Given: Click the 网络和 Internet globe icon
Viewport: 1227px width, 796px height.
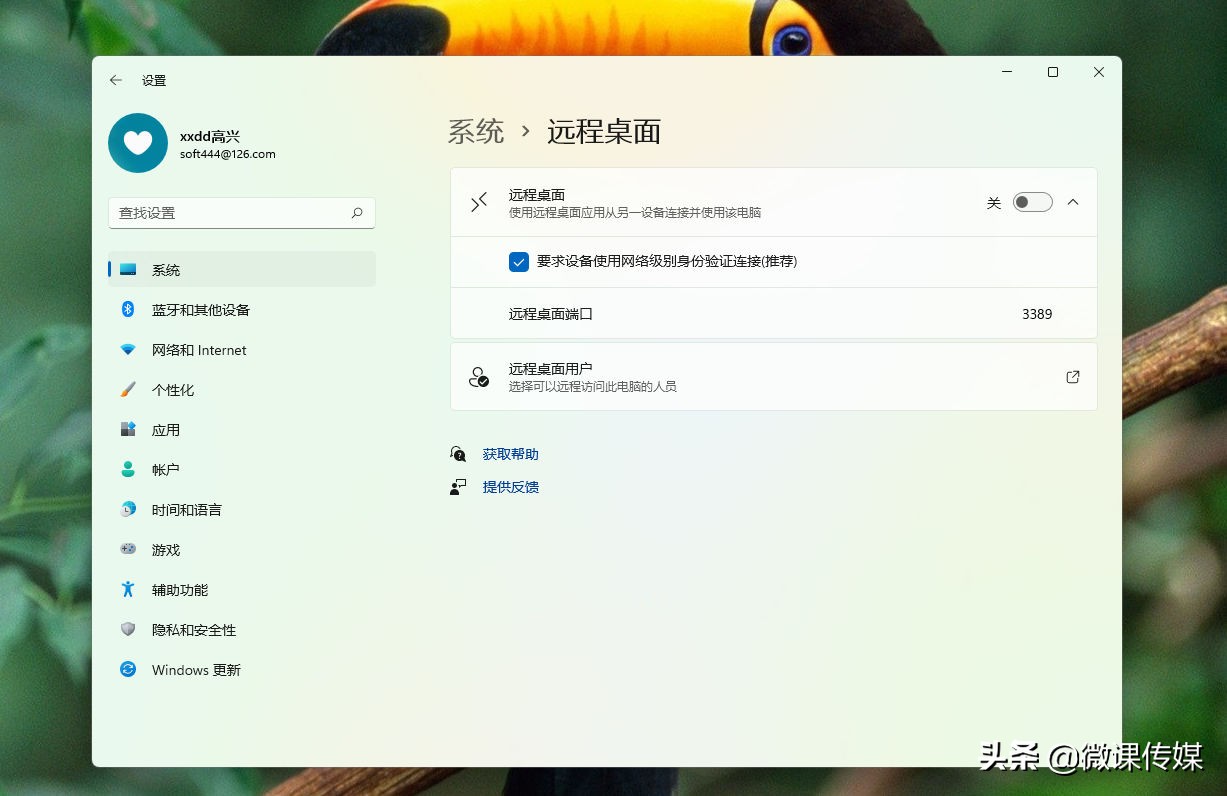Looking at the screenshot, I should coord(127,349).
